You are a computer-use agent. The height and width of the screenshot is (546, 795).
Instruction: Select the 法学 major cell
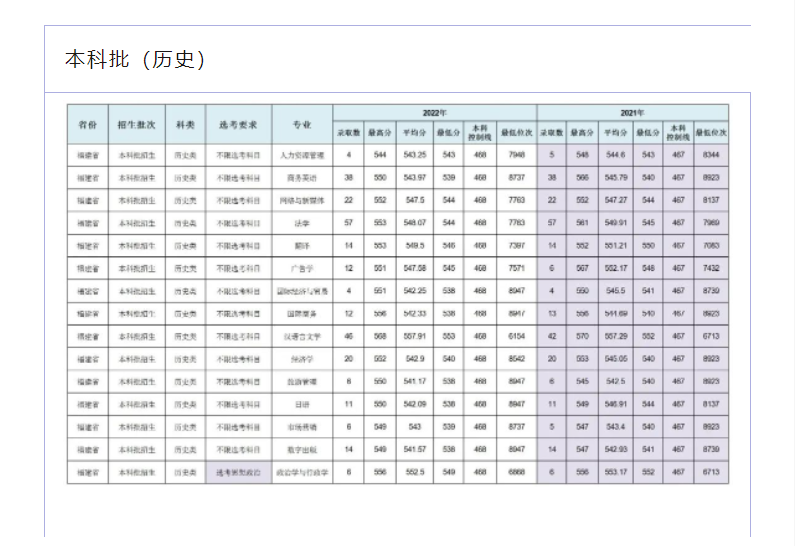pyautogui.click(x=302, y=223)
